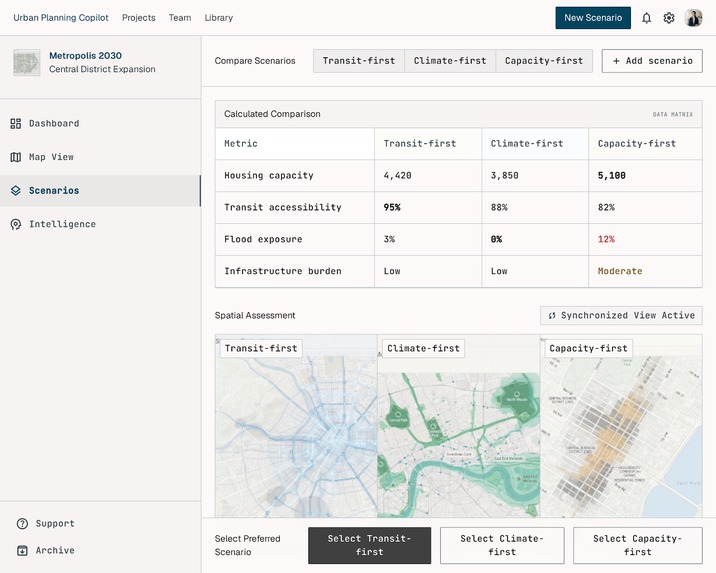716x573 pixels.
Task: Click Central District Expansion subtitle
Action: click(x=102, y=69)
